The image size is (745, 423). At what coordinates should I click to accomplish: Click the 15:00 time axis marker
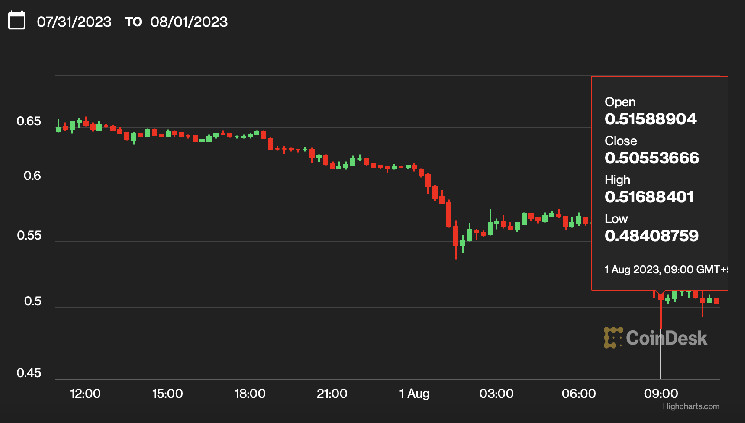[167, 394]
